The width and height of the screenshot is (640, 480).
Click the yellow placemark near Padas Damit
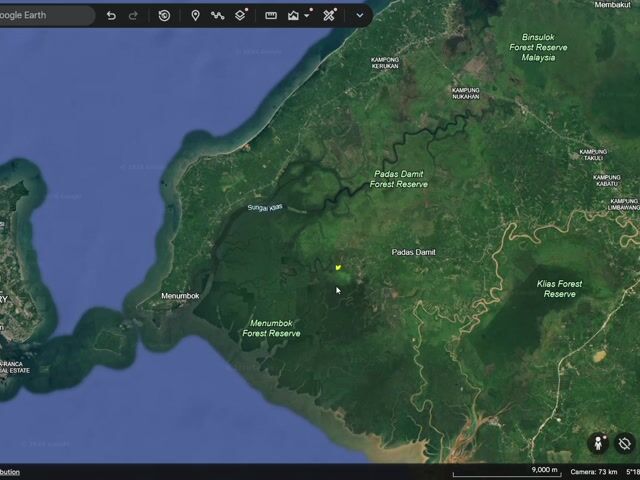point(338,267)
